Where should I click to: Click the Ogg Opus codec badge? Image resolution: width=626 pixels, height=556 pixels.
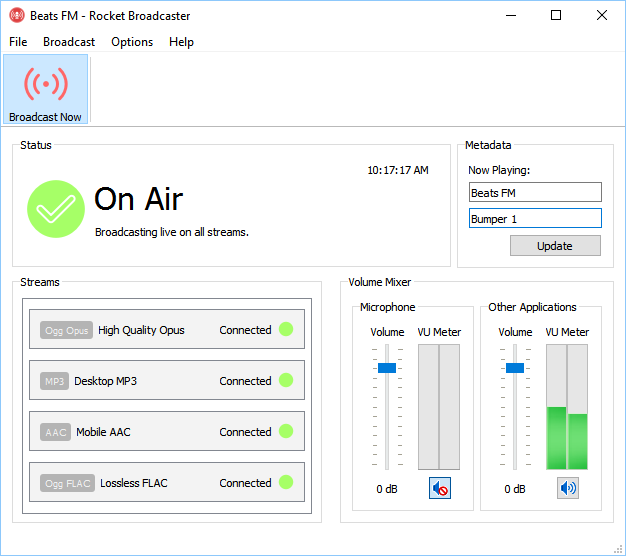(67, 330)
